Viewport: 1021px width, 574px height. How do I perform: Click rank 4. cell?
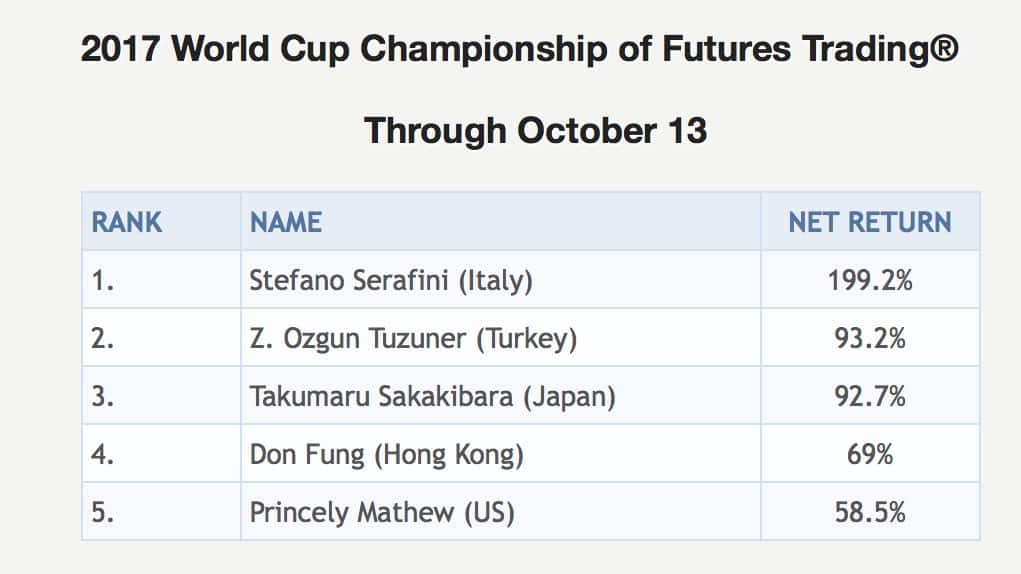[104, 455]
